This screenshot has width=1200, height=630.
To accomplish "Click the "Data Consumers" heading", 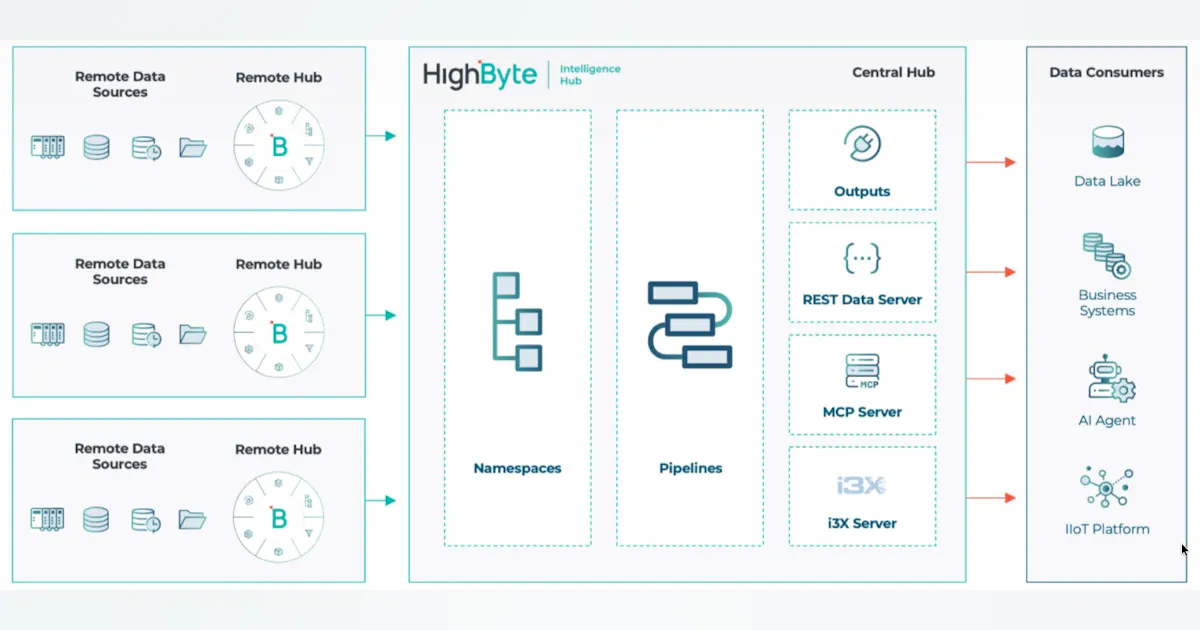I will click(1106, 72).
